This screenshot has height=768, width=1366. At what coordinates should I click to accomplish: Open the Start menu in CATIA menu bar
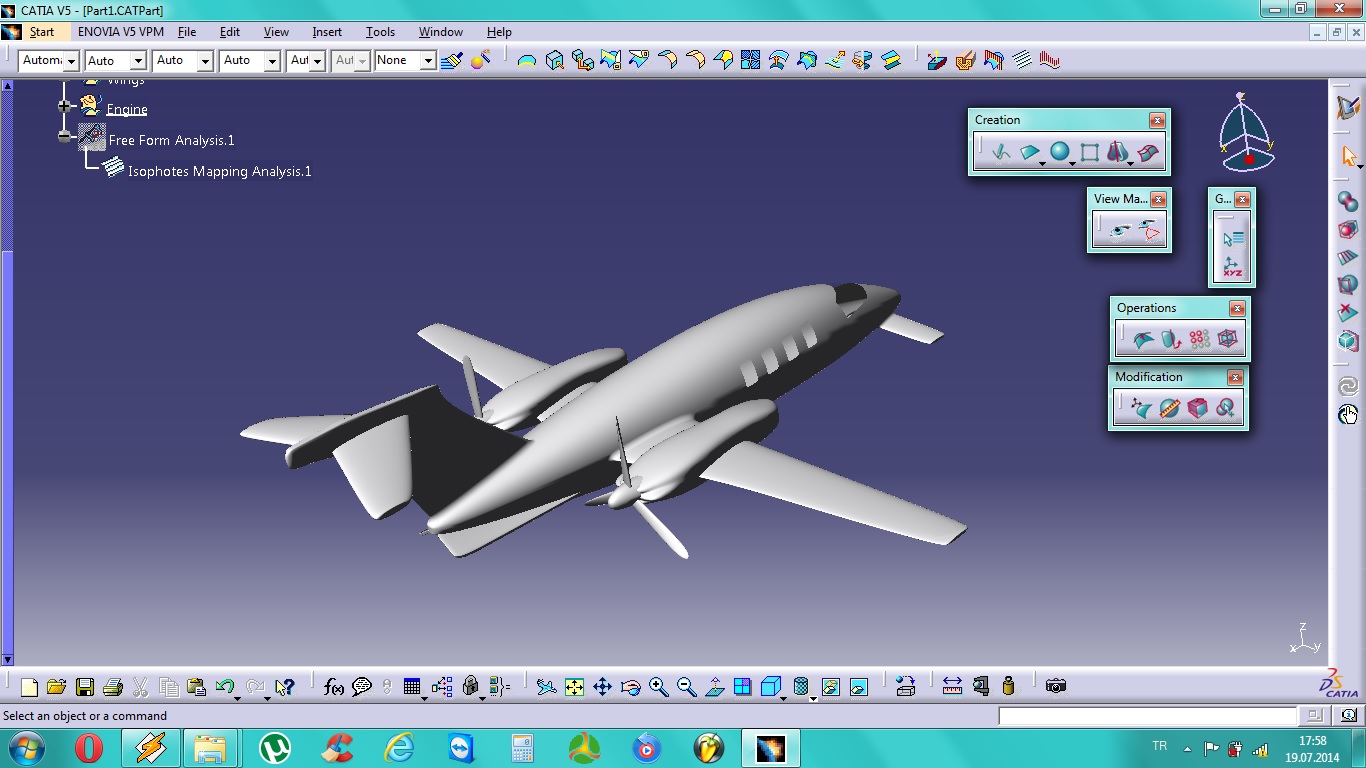coord(41,32)
